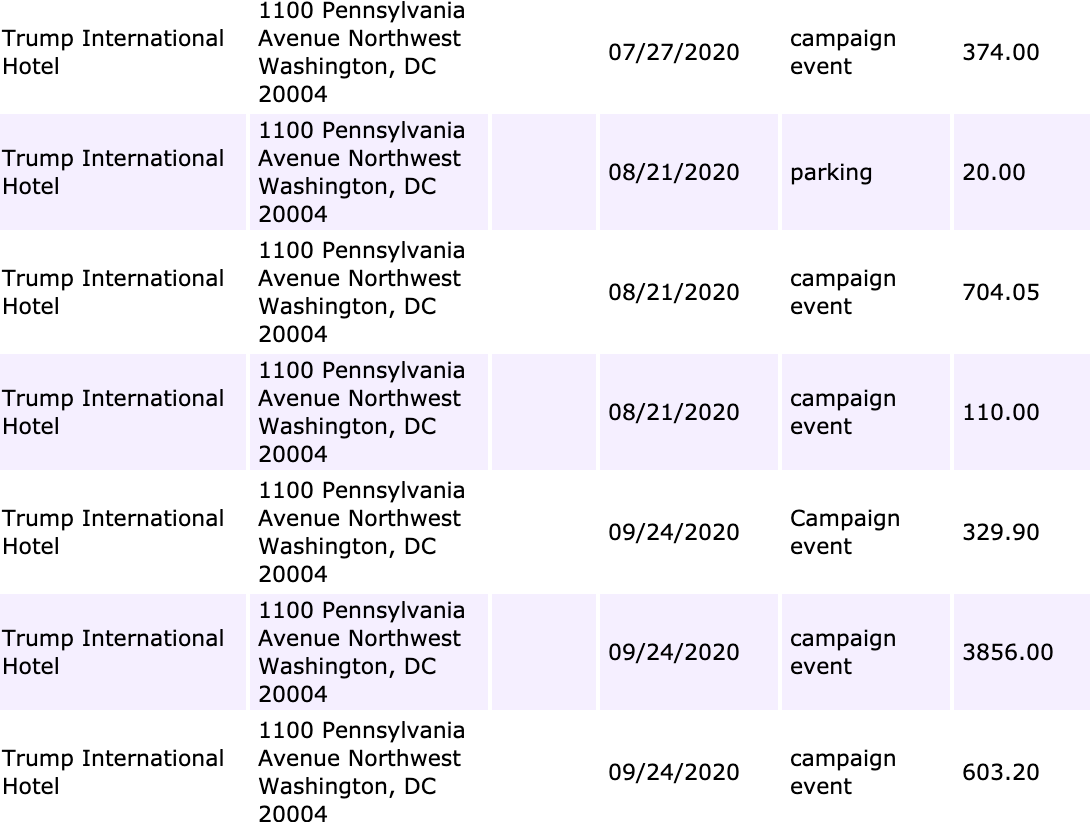This screenshot has width=1090, height=822.
Task: Click the empty cell in parking row
Action: coord(544,172)
